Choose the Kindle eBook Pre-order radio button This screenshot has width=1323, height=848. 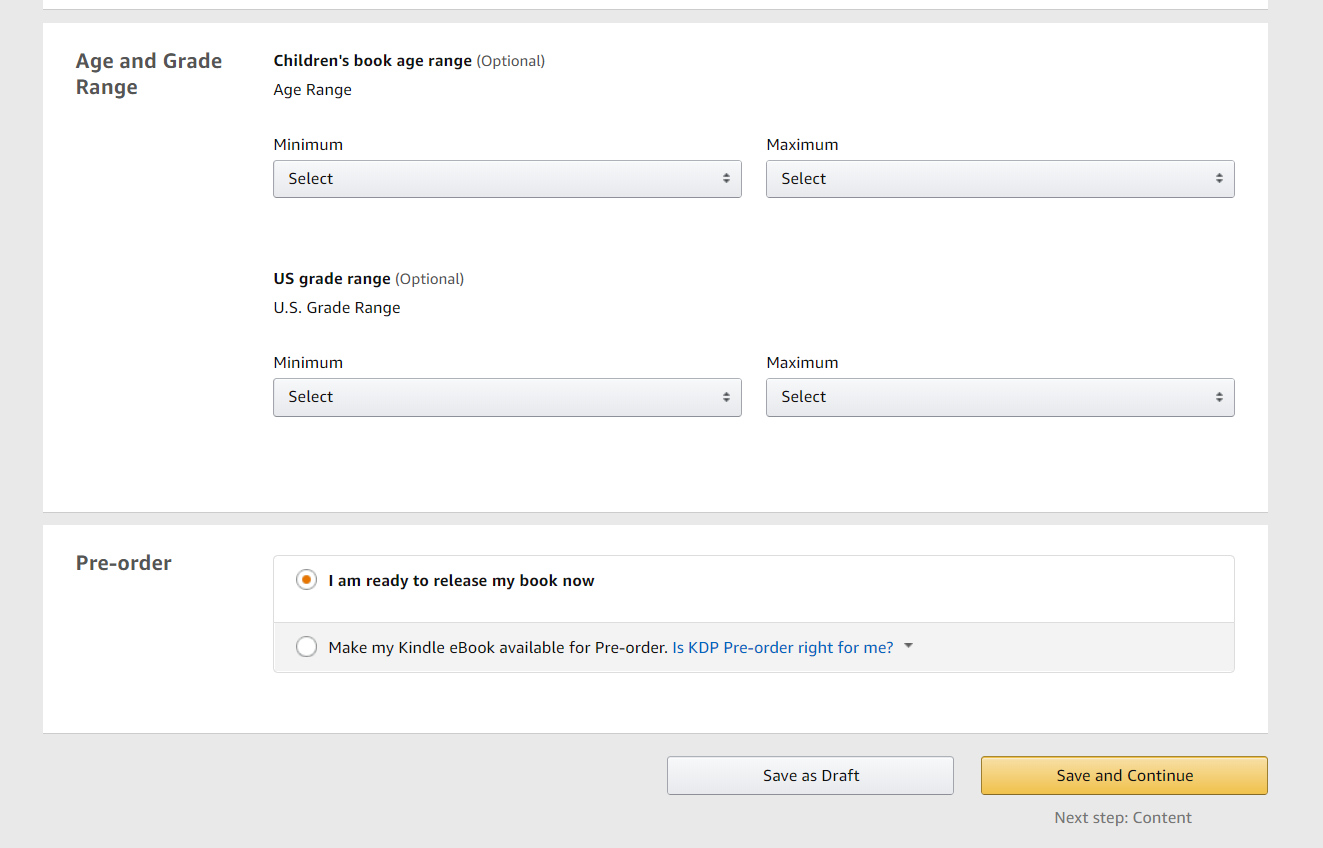click(x=307, y=647)
